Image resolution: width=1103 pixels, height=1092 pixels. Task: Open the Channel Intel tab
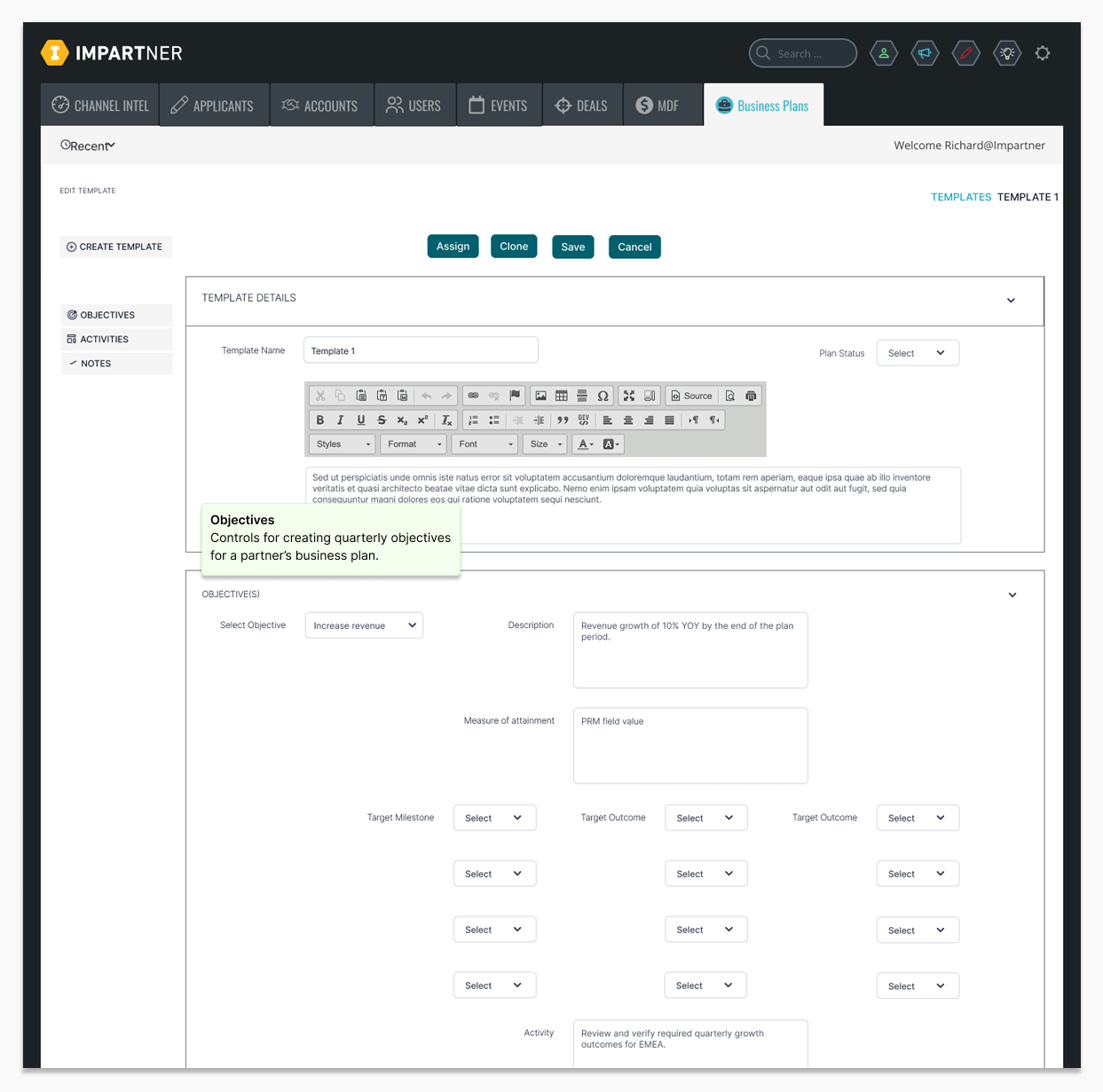pyautogui.click(x=100, y=106)
